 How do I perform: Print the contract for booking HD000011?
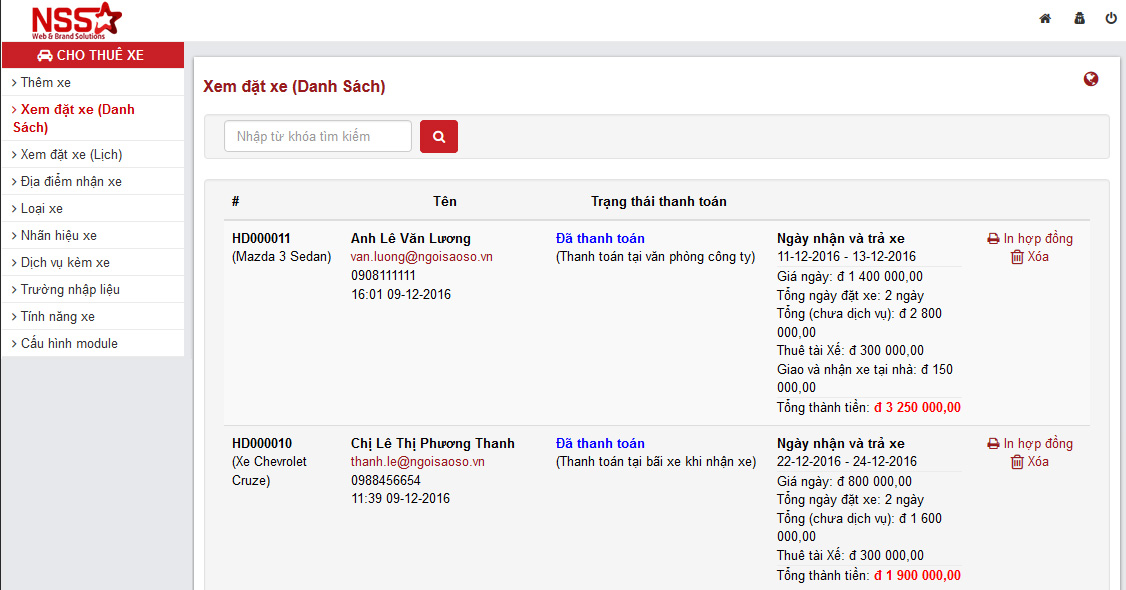1030,238
